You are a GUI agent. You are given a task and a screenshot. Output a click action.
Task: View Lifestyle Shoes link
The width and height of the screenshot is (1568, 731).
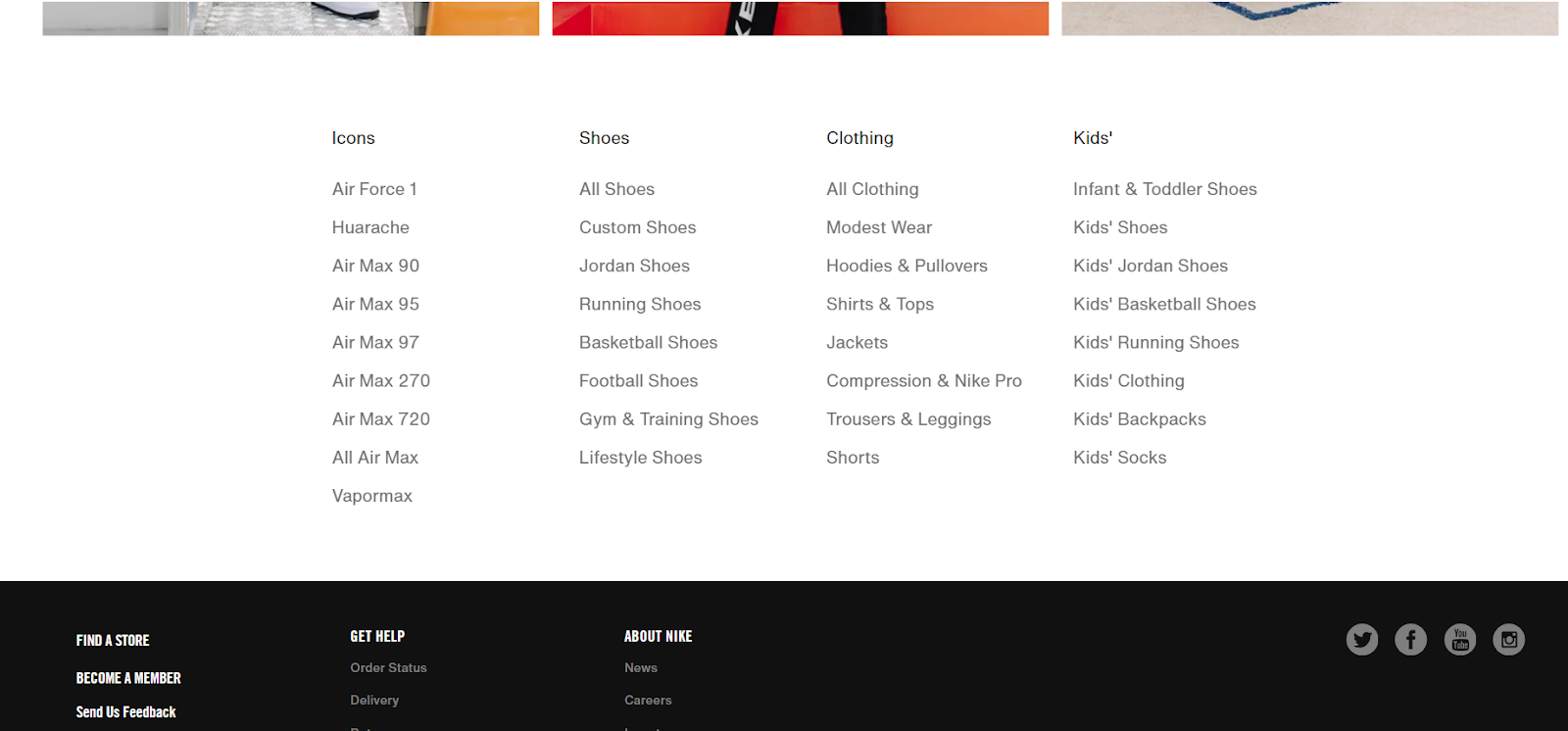[x=640, y=458]
